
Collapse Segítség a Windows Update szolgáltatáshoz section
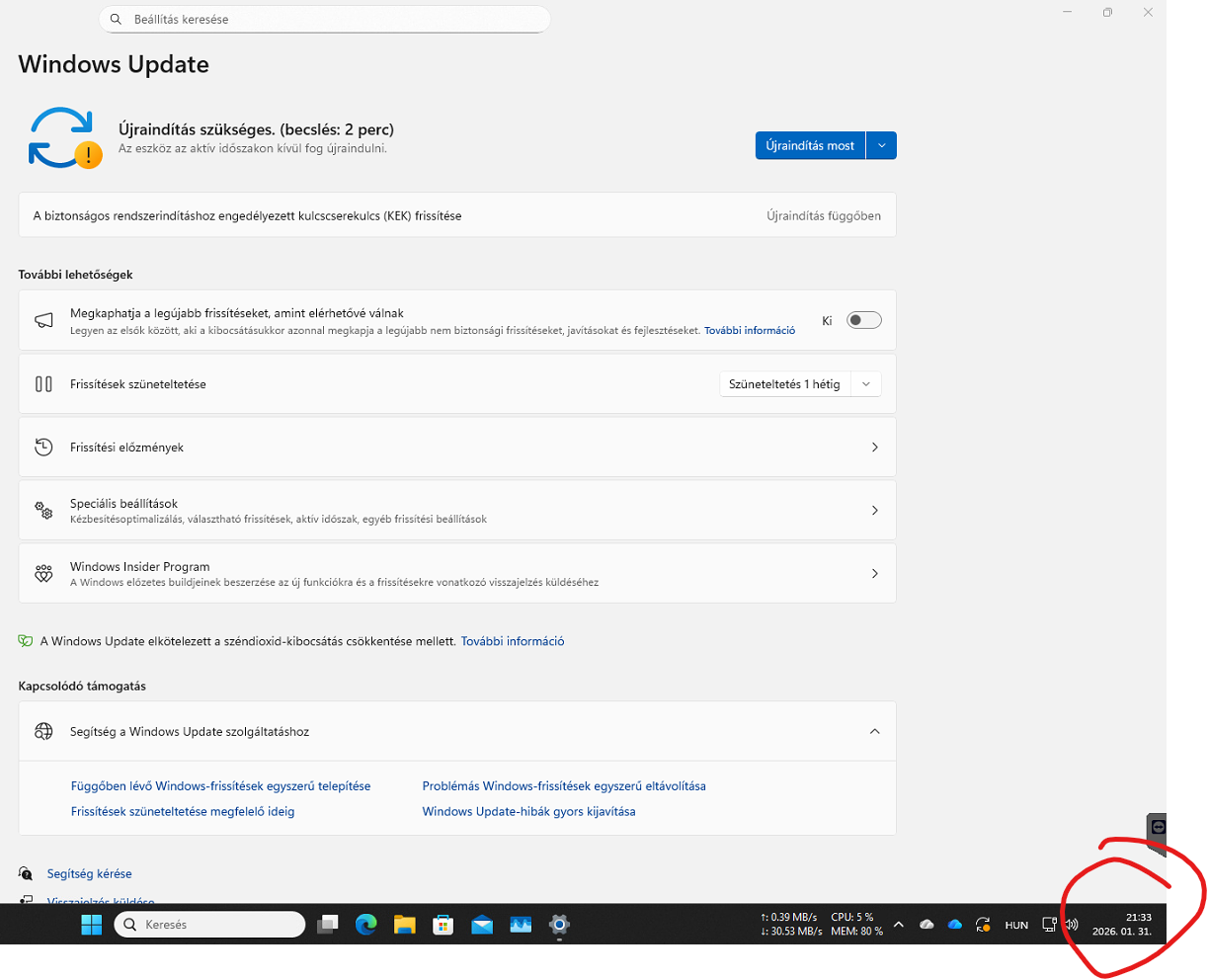[x=874, y=731]
